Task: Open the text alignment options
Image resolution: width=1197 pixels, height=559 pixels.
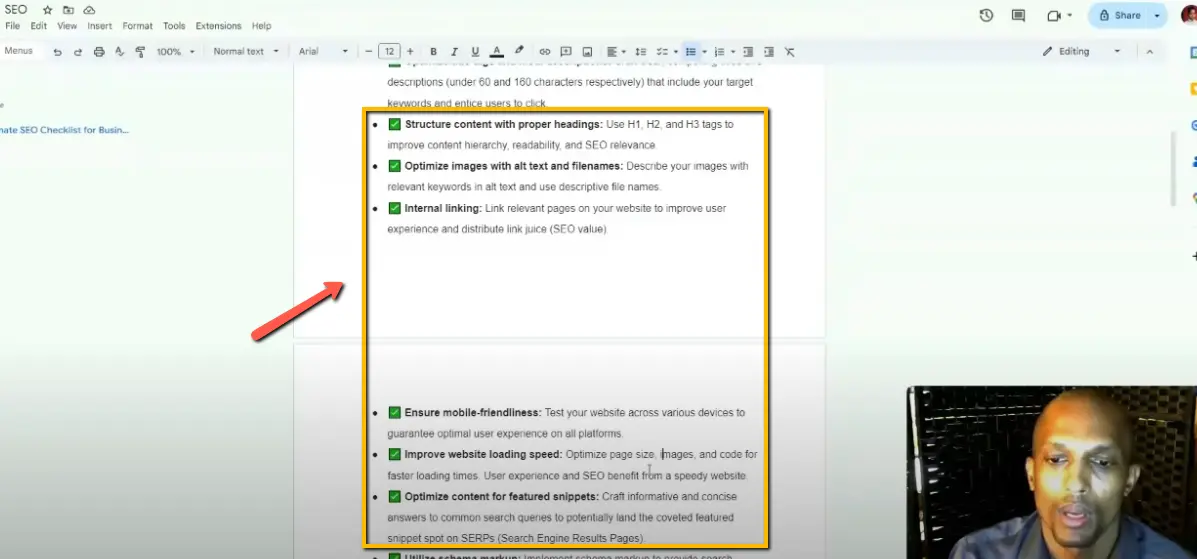Action: click(615, 52)
